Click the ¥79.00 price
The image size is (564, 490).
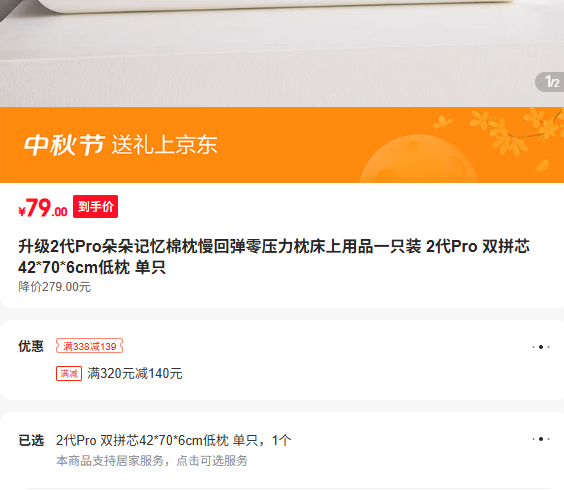pos(42,208)
